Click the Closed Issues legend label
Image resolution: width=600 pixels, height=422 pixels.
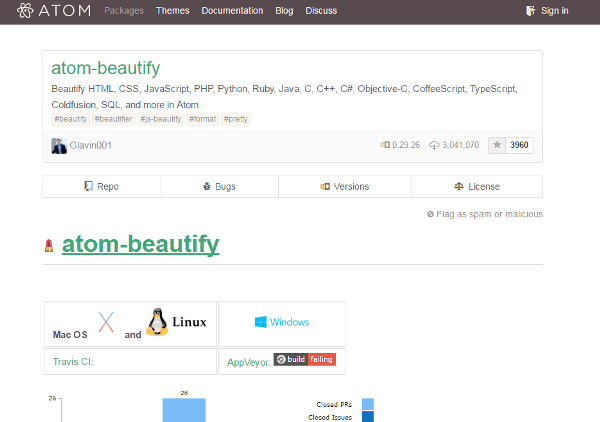[330, 417]
